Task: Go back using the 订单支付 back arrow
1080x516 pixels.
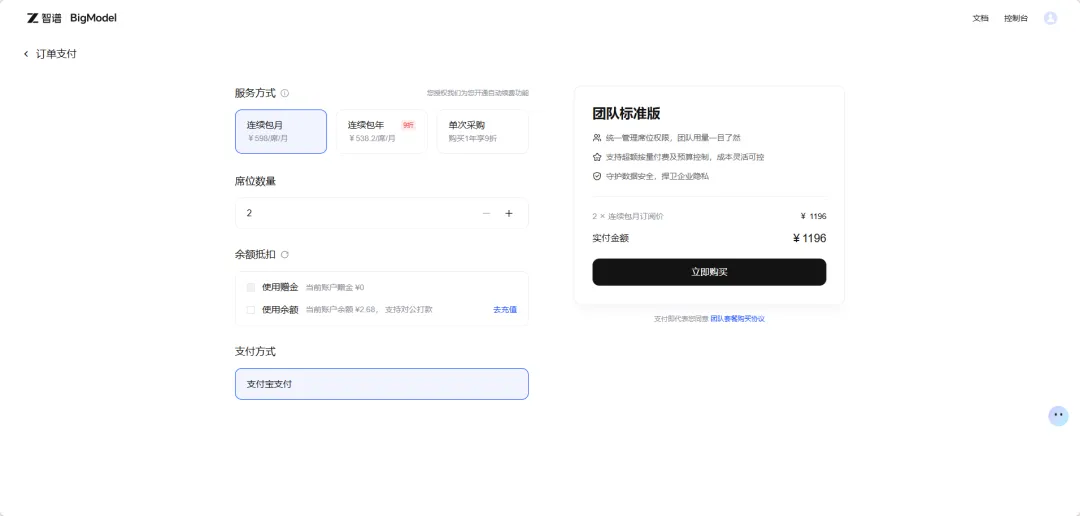Action: pos(26,54)
